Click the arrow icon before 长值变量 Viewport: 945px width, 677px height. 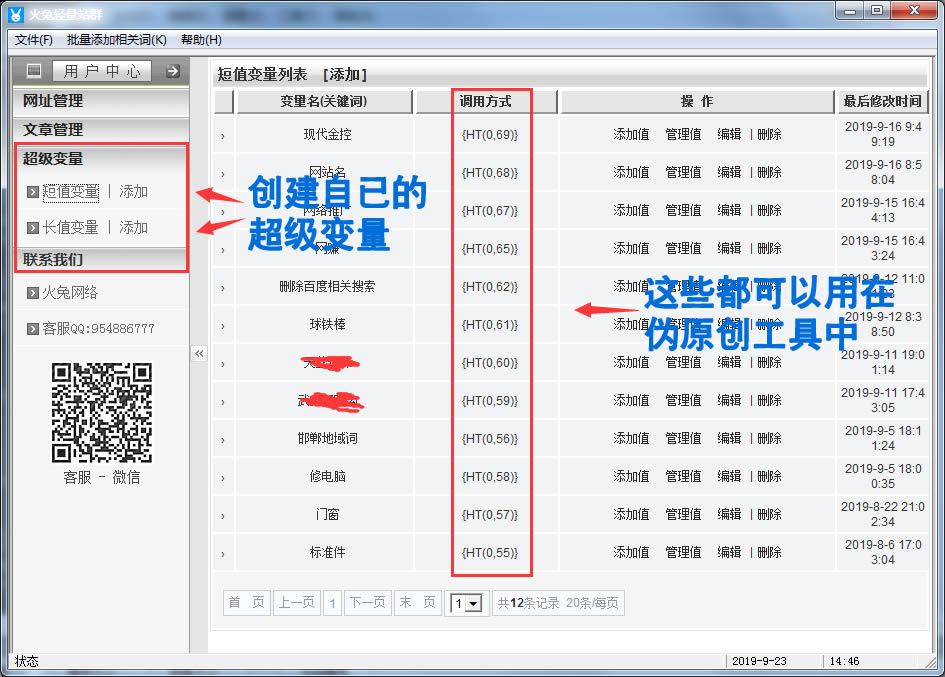33,228
